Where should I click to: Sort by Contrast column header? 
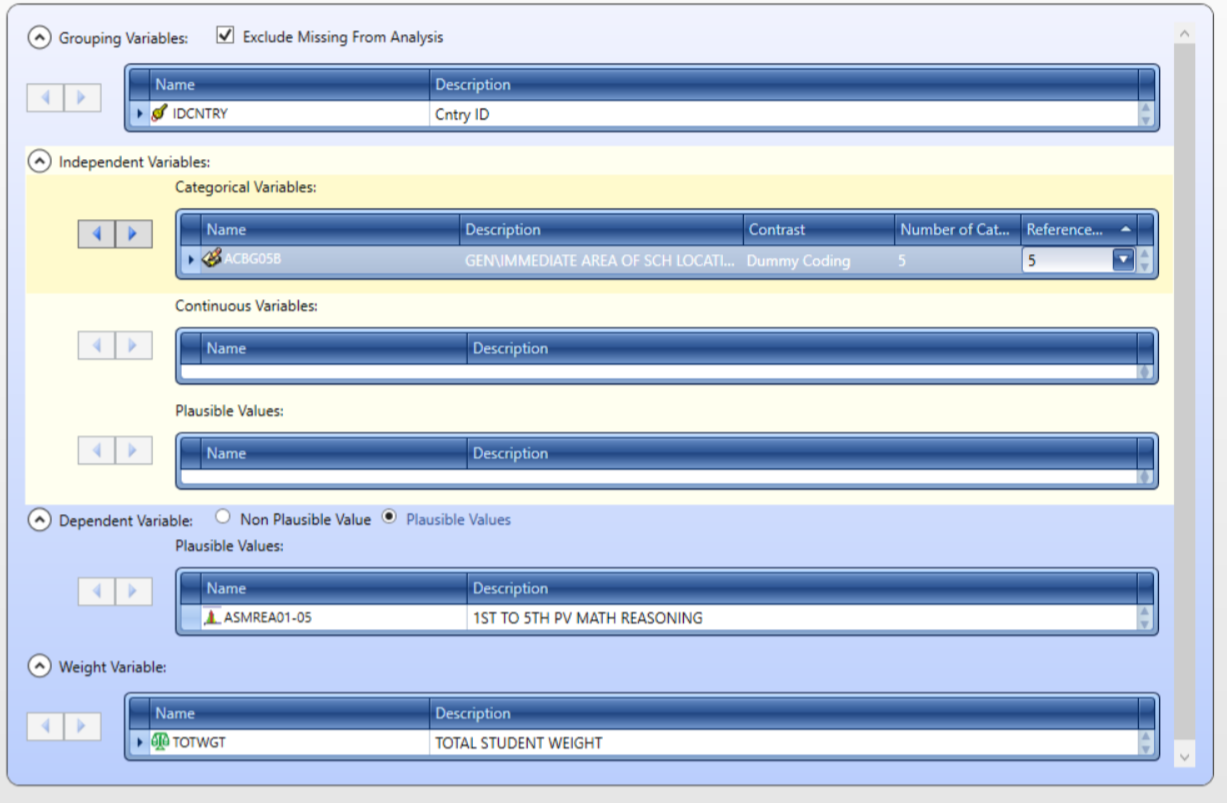(817, 230)
